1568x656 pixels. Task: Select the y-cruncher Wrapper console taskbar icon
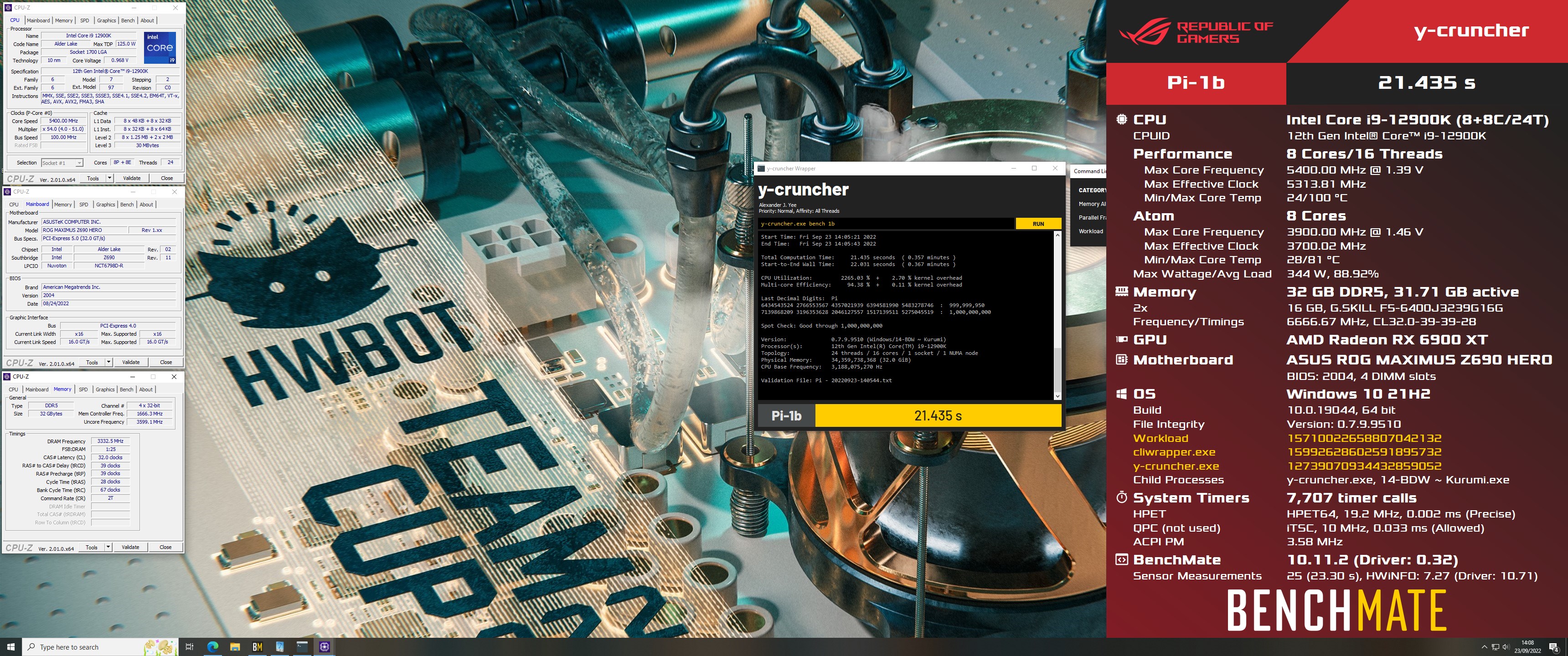pos(303,647)
